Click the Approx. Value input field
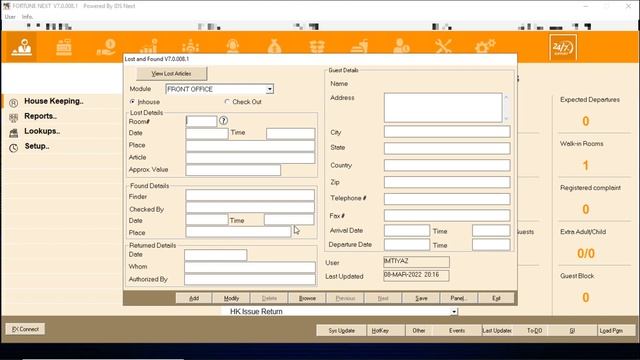 233,170
